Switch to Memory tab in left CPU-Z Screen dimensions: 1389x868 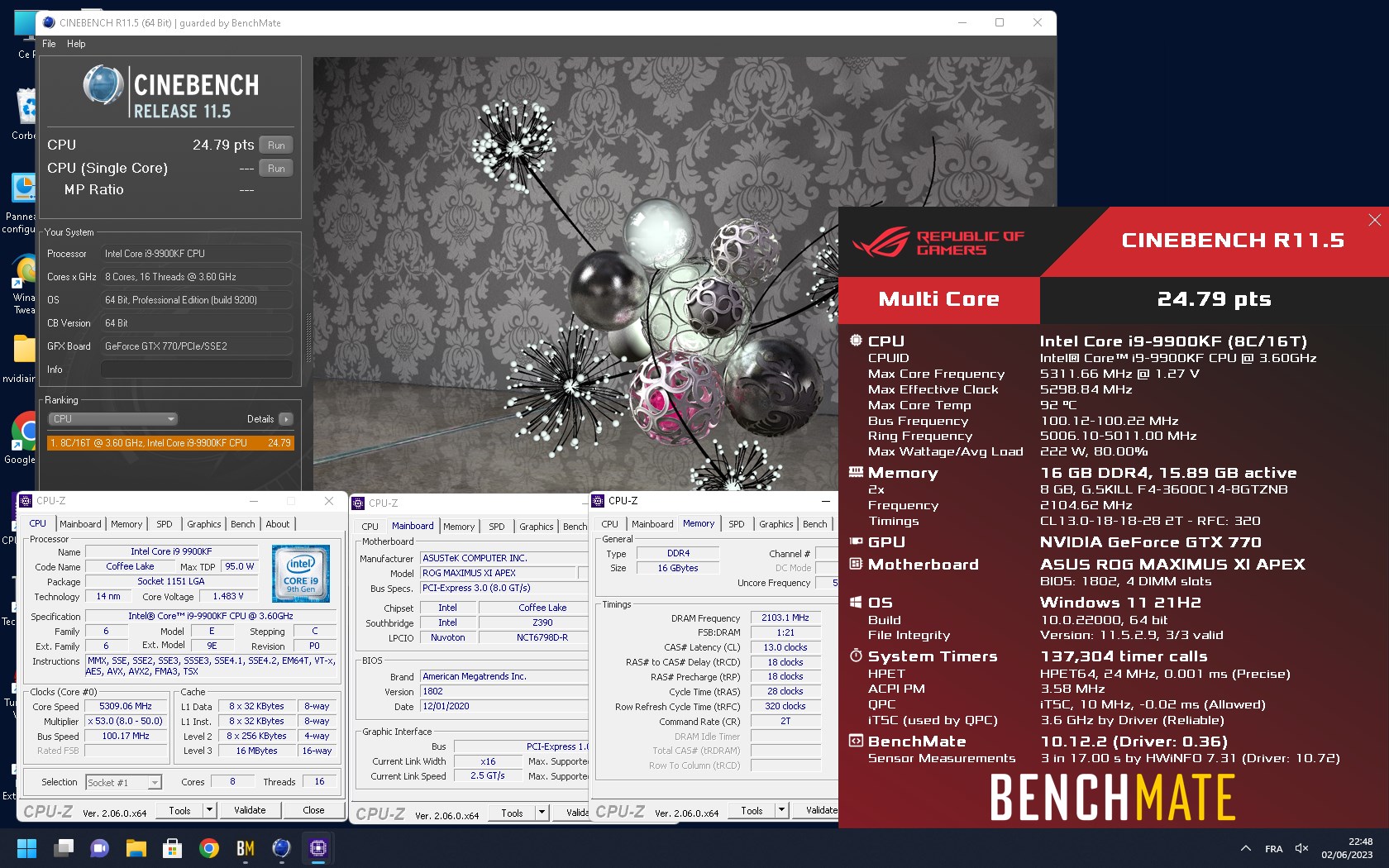126,524
